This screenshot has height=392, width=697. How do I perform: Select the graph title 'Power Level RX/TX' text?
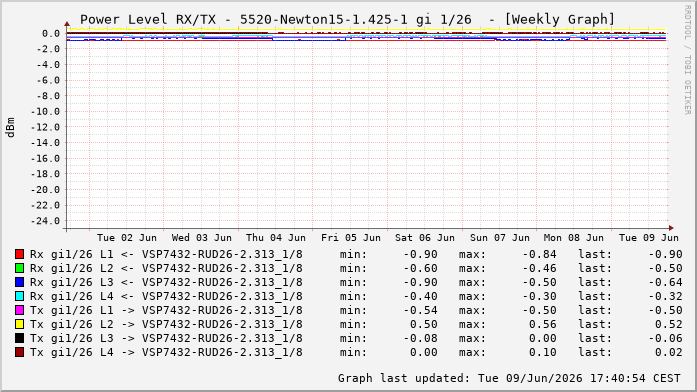pos(148,20)
